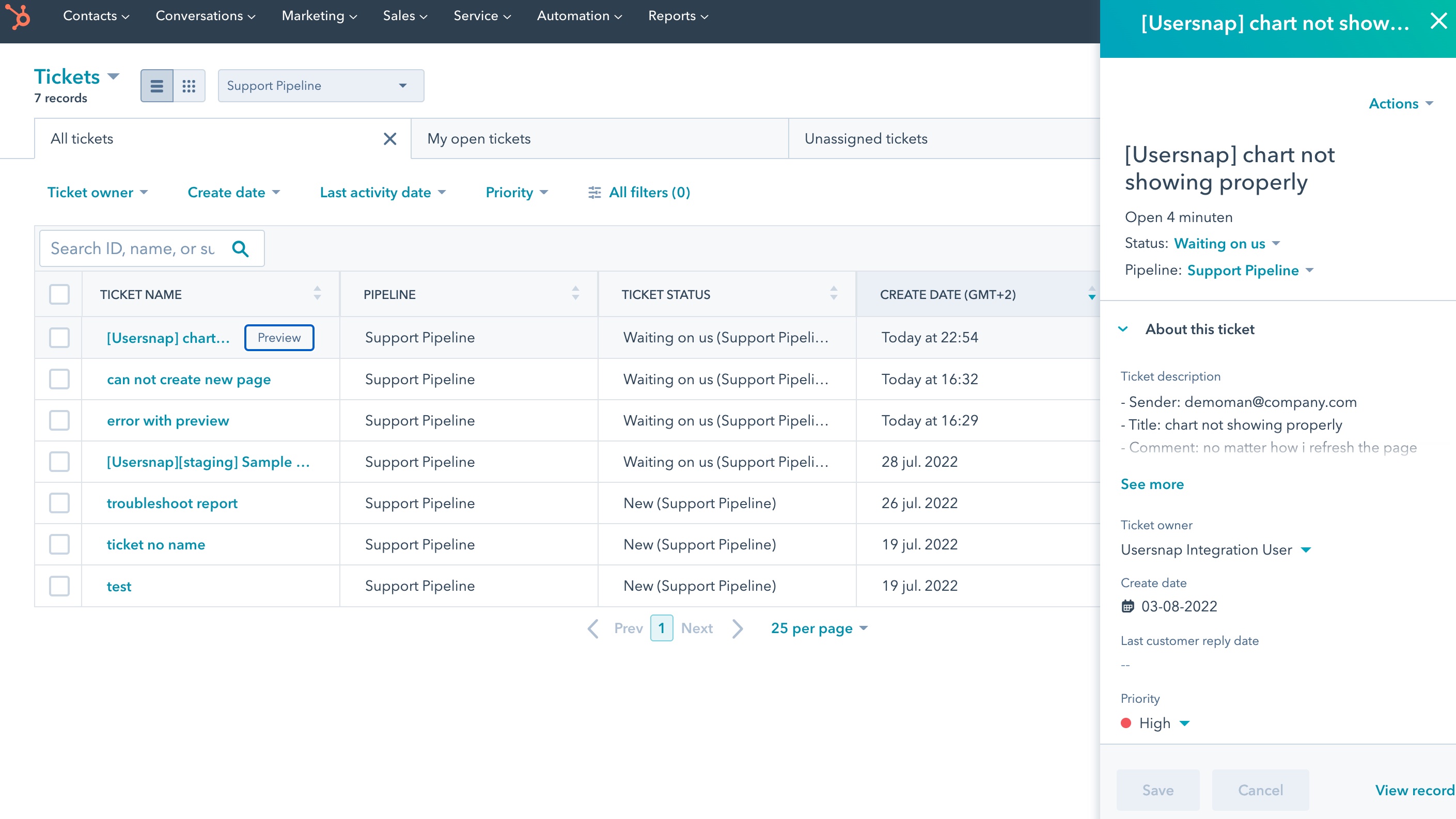Switch to Unassigned tickets tab
Image resolution: width=1456 pixels, height=819 pixels.
point(865,139)
